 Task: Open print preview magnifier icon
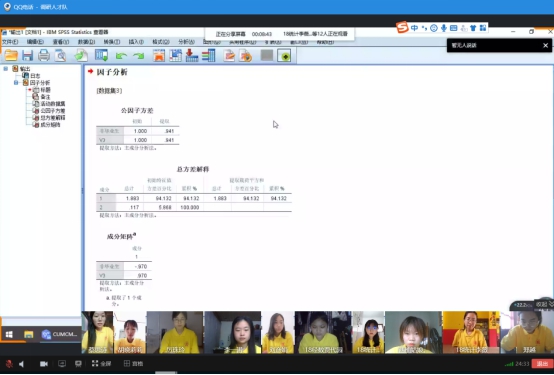point(60,55)
